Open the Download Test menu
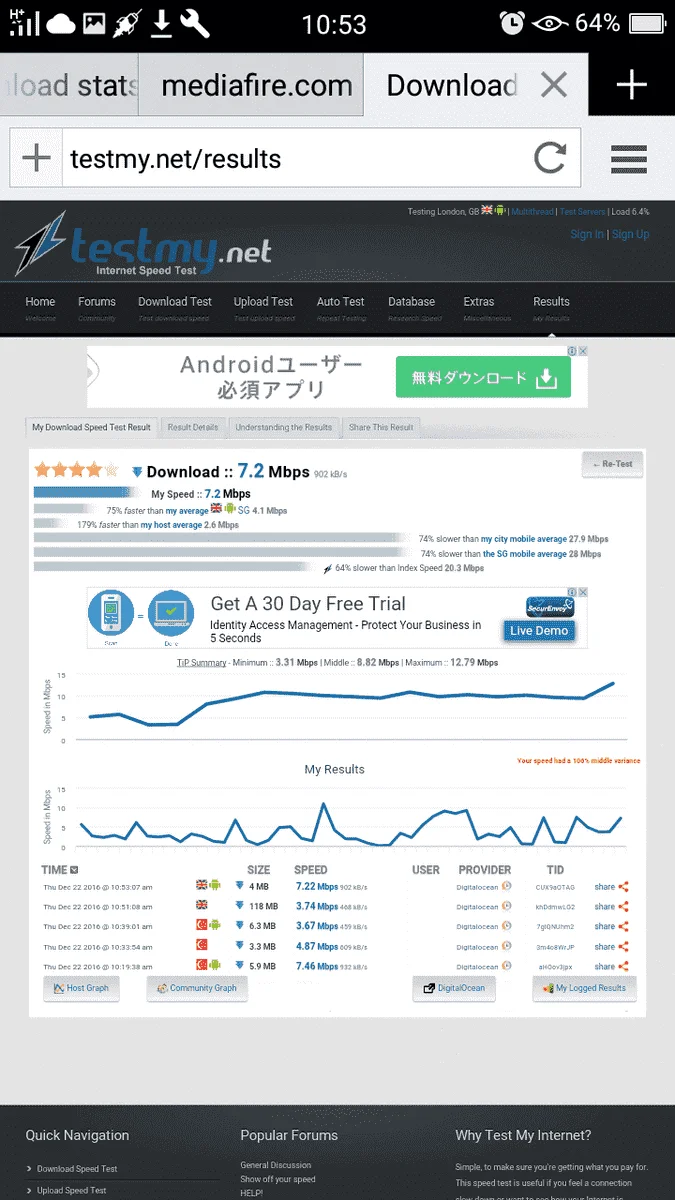The image size is (675, 1200). [175, 302]
